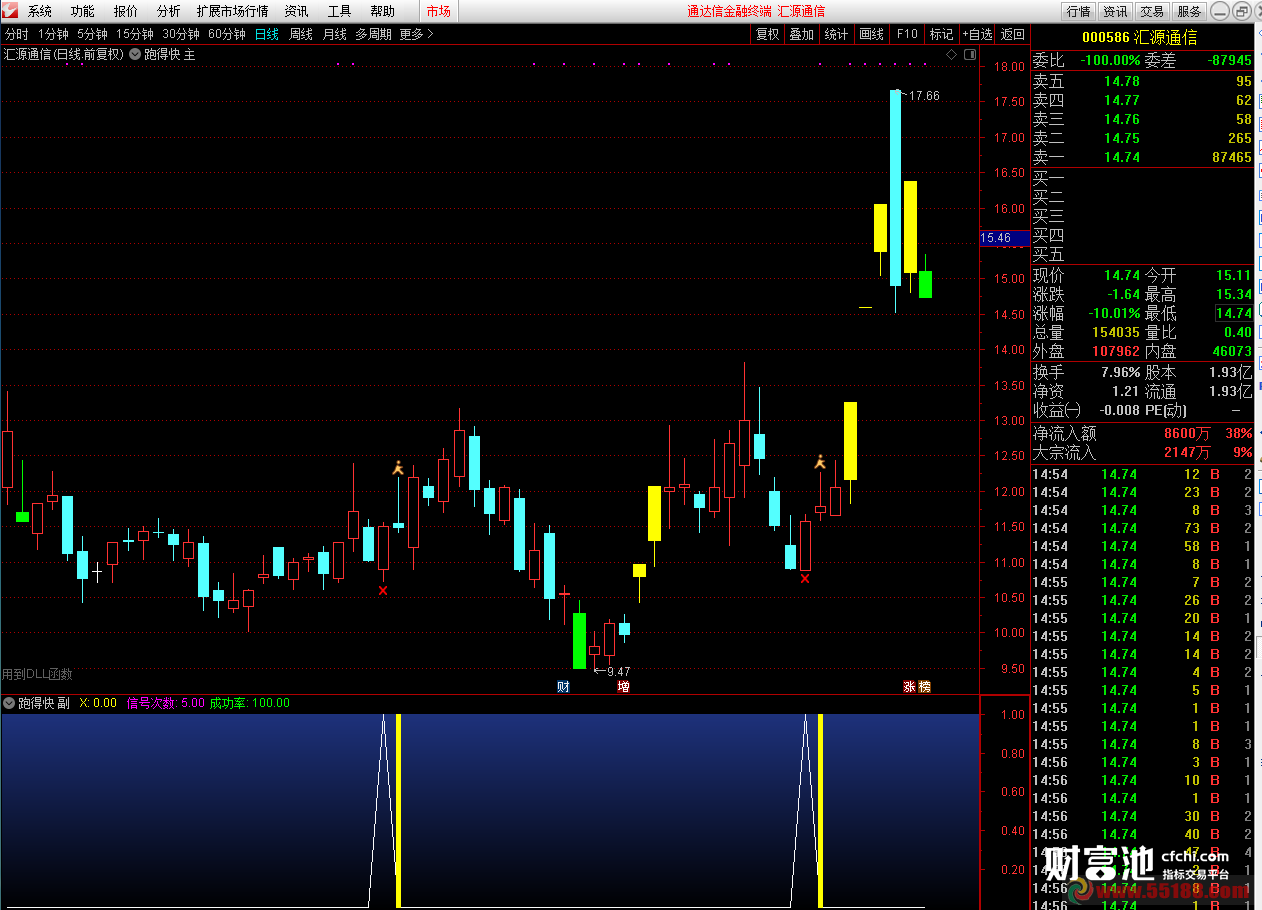Image resolution: width=1262 pixels, height=910 pixels.
Task: Select the 15分钟 period
Action: 135,34
